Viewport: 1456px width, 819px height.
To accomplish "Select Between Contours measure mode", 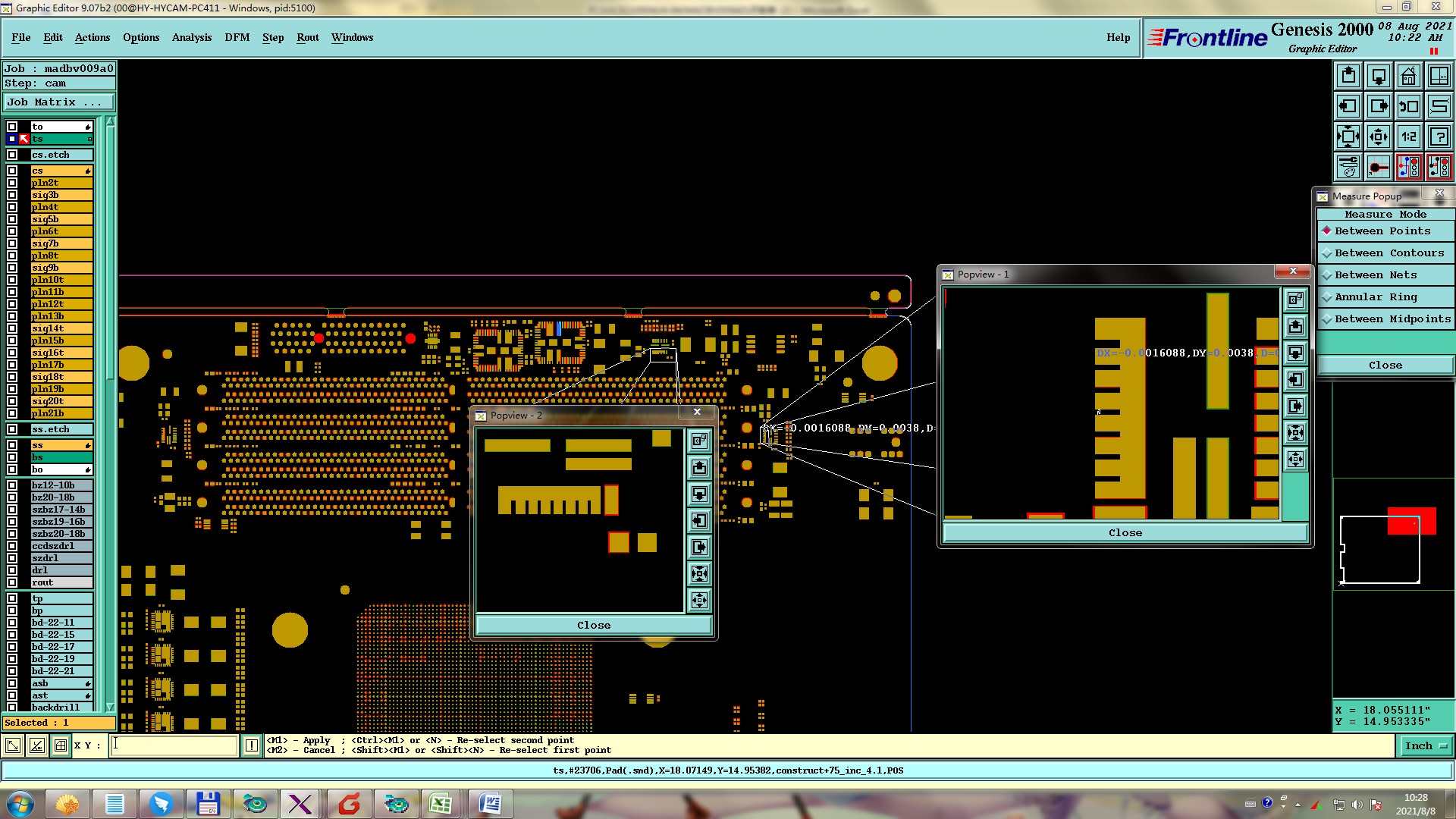I will pos(1385,253).
